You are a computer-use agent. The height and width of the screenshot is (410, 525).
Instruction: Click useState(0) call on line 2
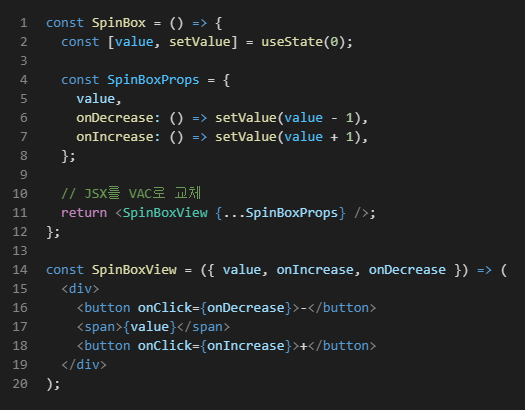point(303,42)
